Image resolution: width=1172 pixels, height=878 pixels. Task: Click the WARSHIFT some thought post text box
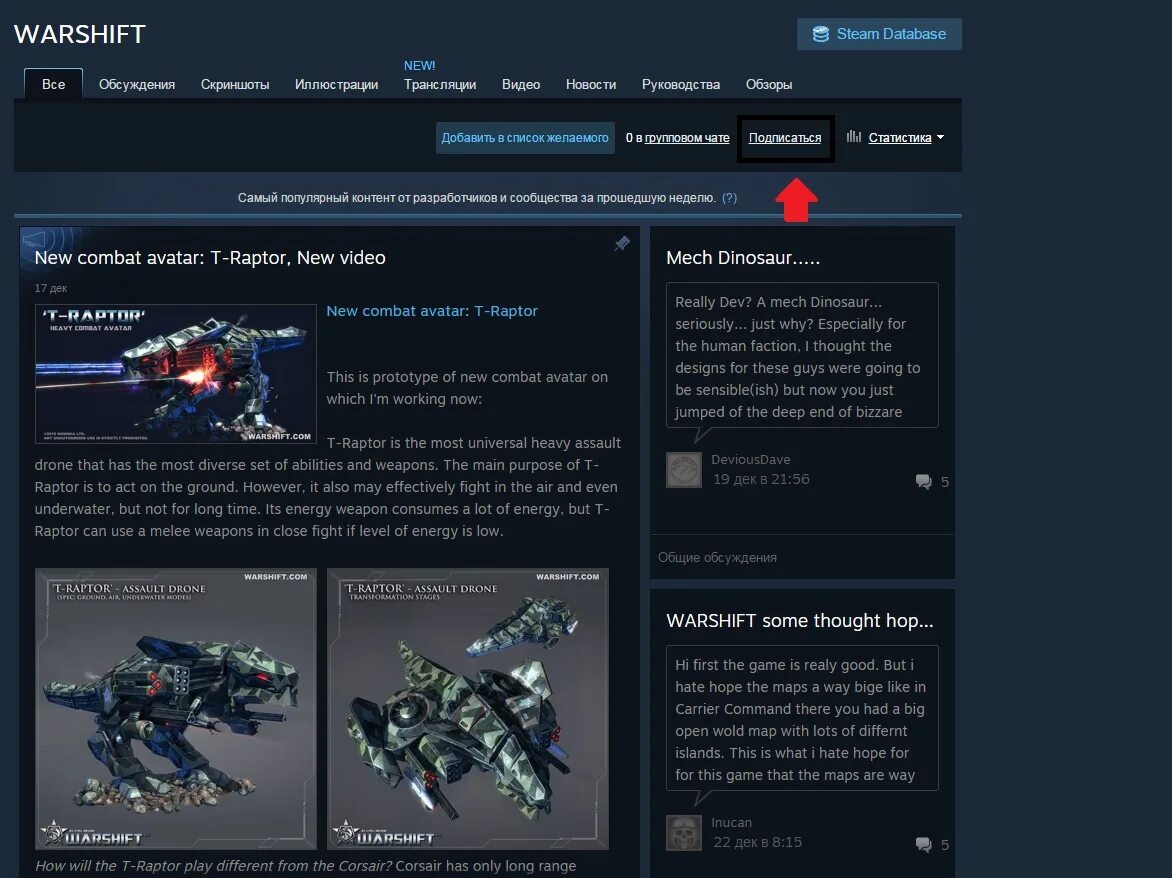802,718
